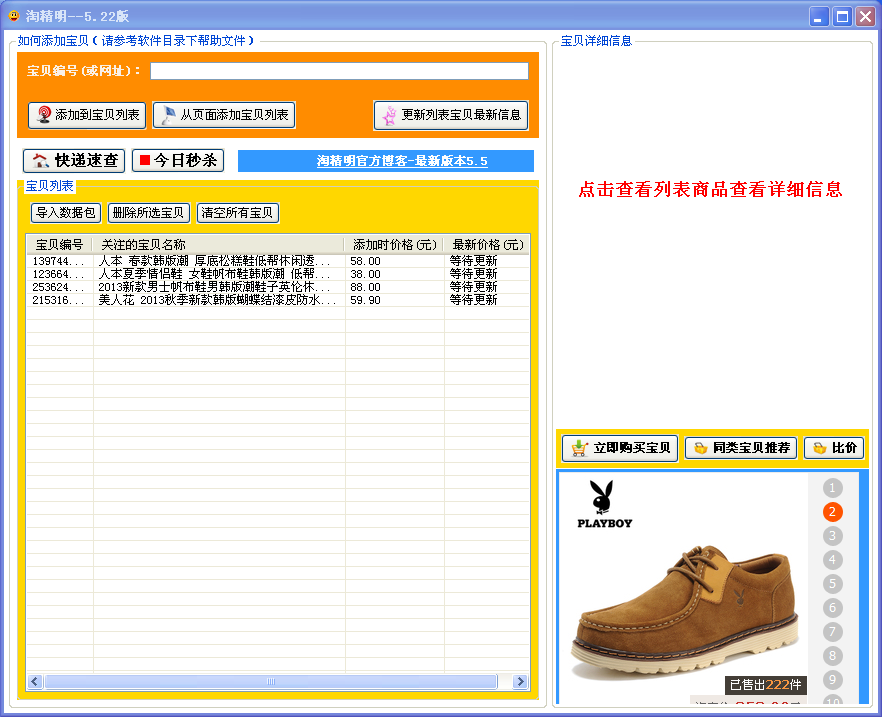Open 快递速查 express lookup
Screen dimensions: 882x717
pos(74,161)
